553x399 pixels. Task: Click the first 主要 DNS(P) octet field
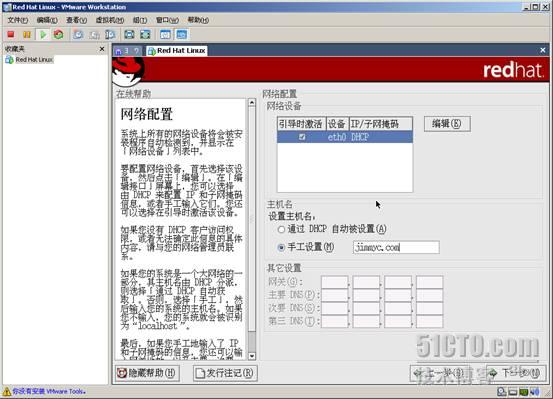[x=335, y=295]
